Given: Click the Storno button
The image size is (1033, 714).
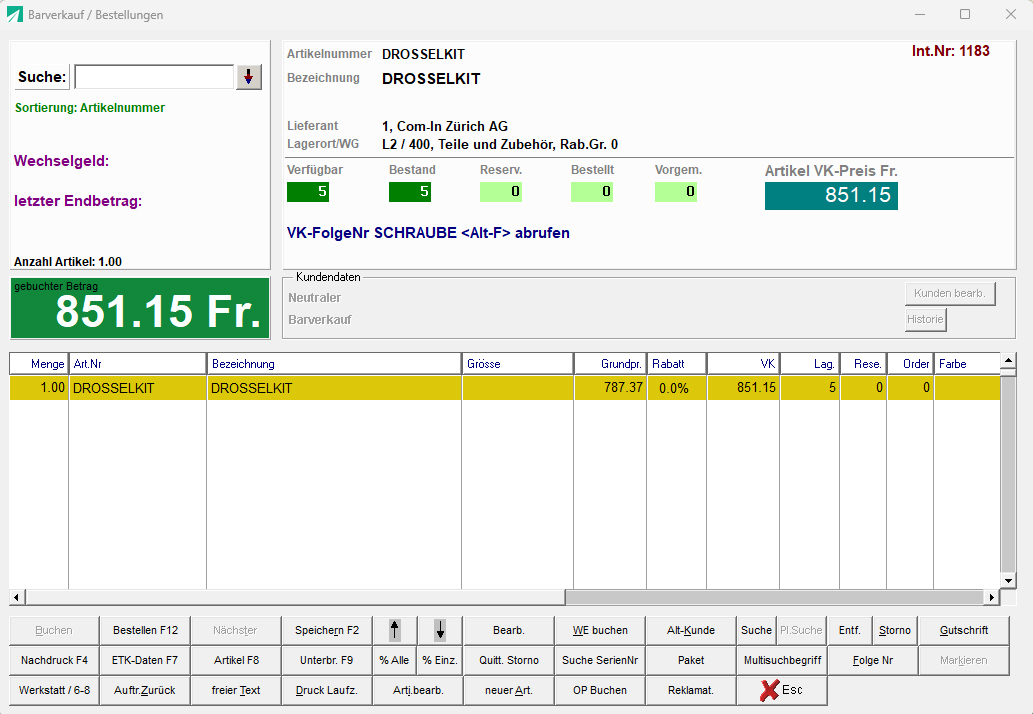Looking at the screenshot, I should click(x=895, y=630).
